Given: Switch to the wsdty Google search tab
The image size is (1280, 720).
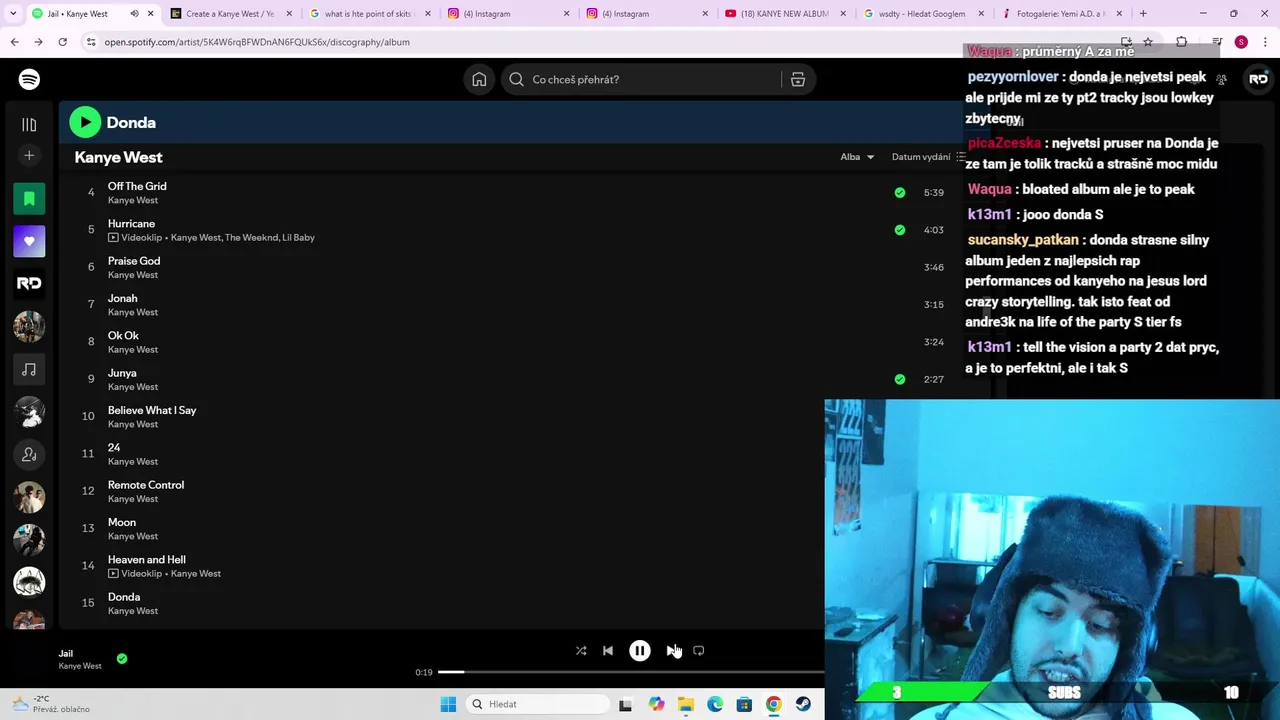Looking at the screenshot, I should click(924, 14).
